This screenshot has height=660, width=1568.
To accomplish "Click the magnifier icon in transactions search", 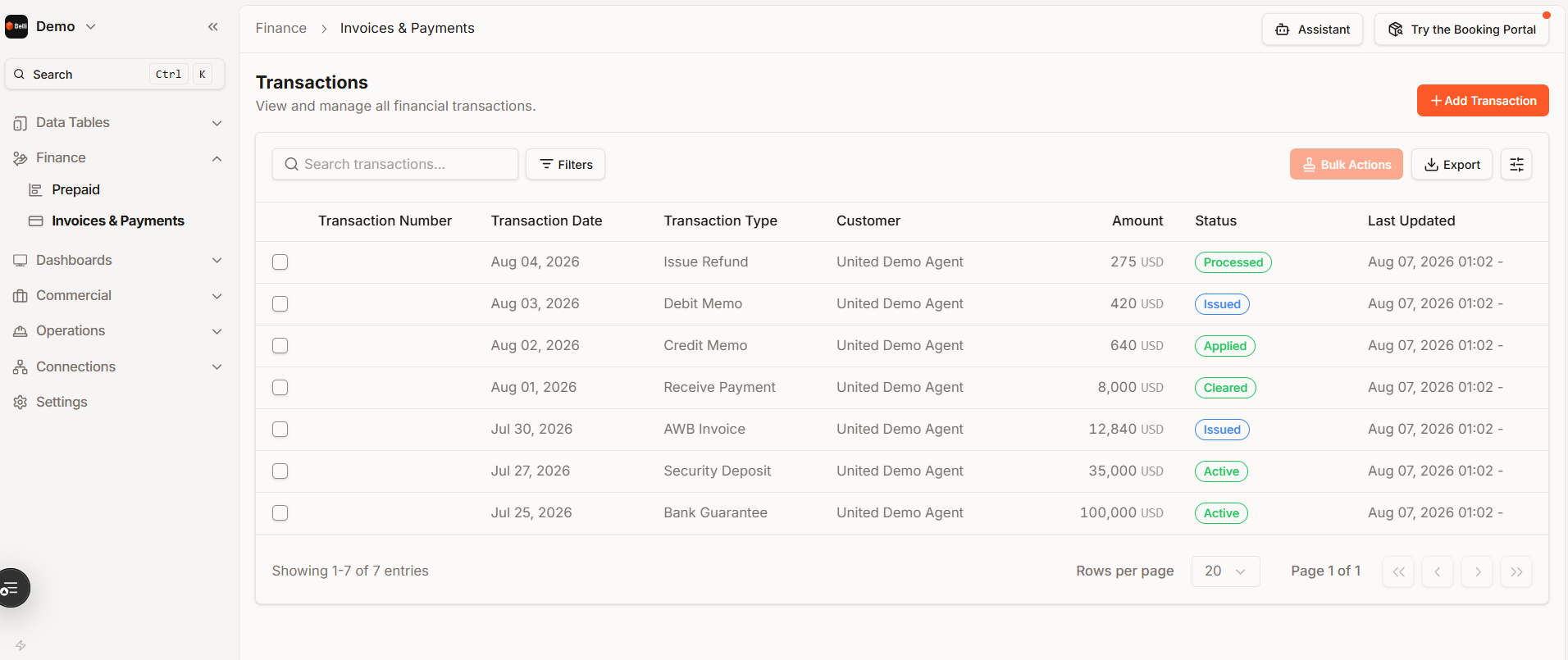I will (x=291, y=165).
